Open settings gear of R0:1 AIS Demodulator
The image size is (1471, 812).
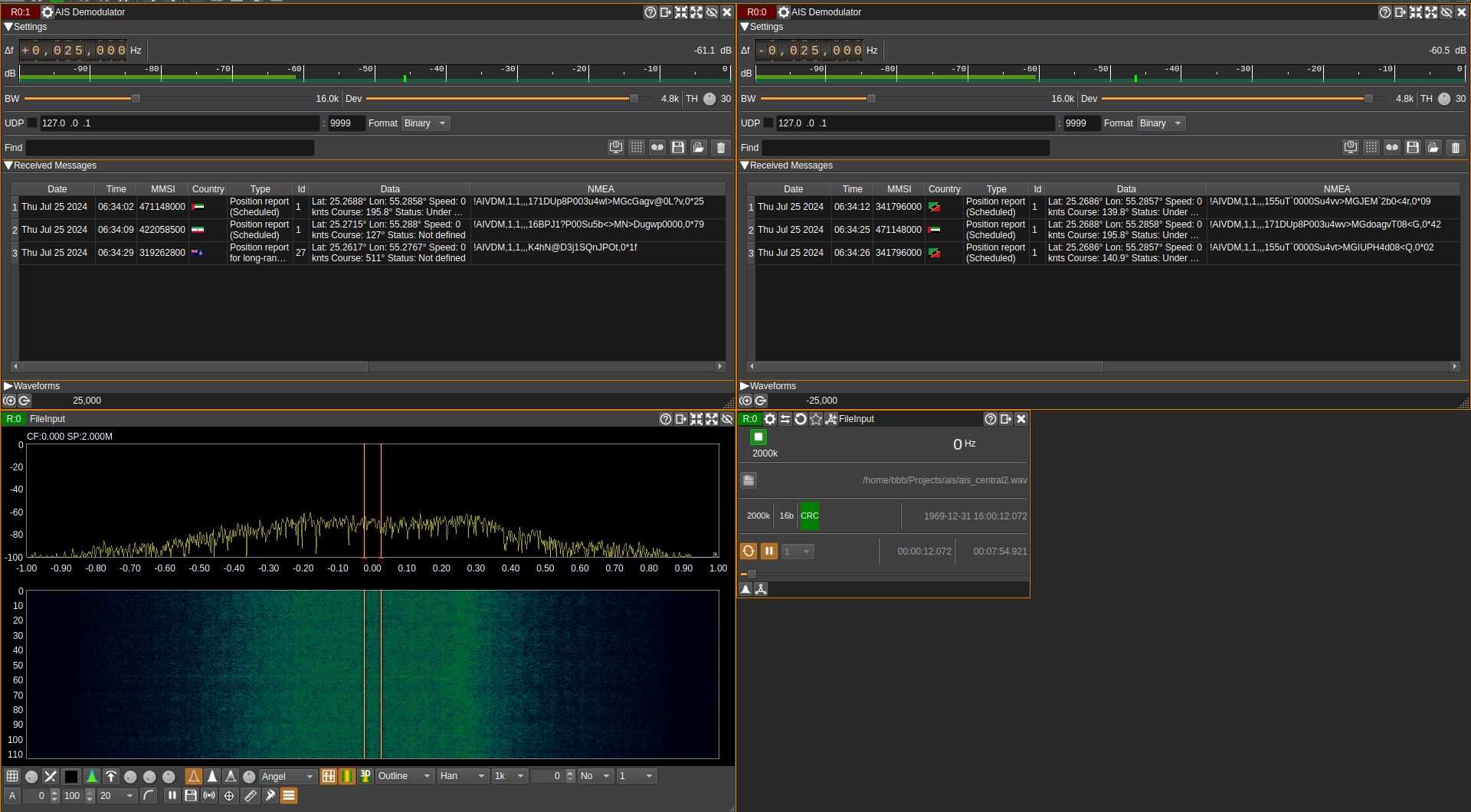[48, 12]
